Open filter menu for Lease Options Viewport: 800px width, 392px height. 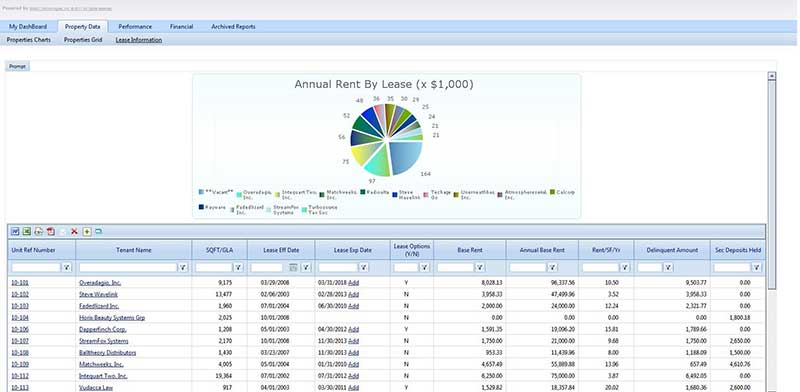point(424,267)
